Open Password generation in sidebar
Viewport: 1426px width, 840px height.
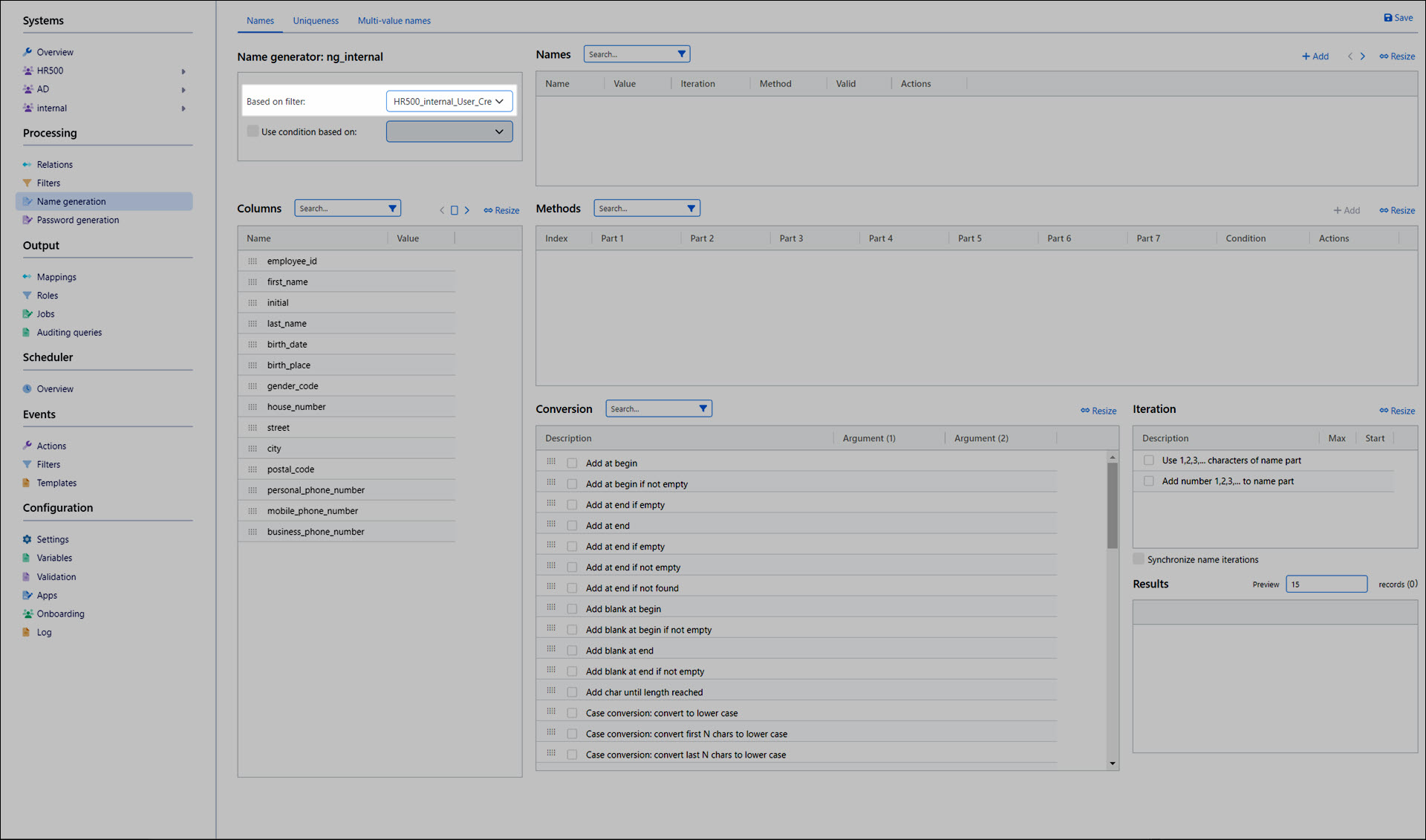click(x=77, y=220)
